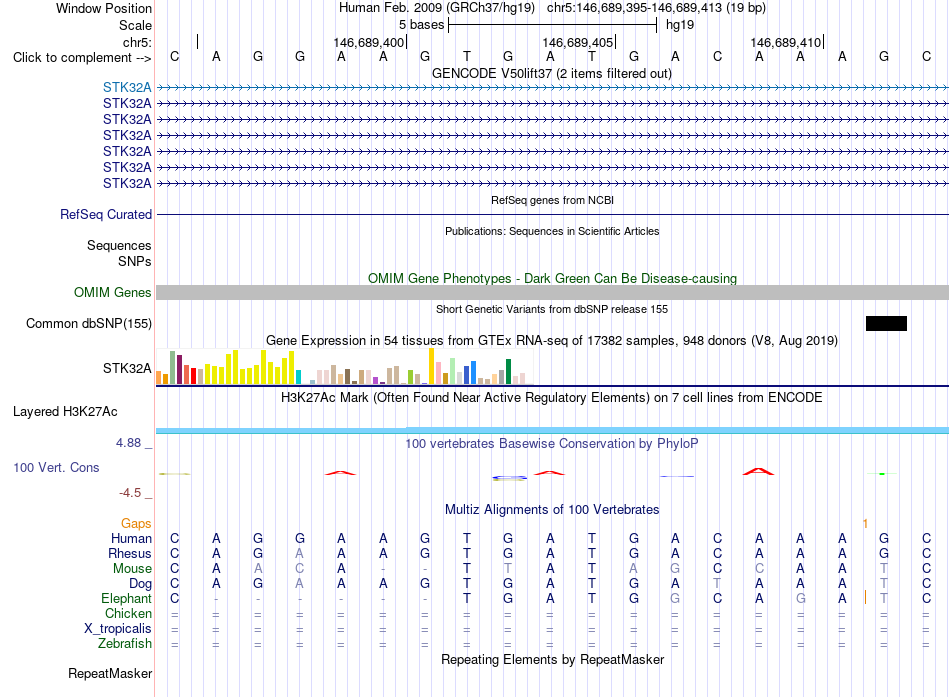Open the 'RefSeq genes from NCBI' title
The height and width of the screenshot is (697, 950).
[x=552, y=200]
